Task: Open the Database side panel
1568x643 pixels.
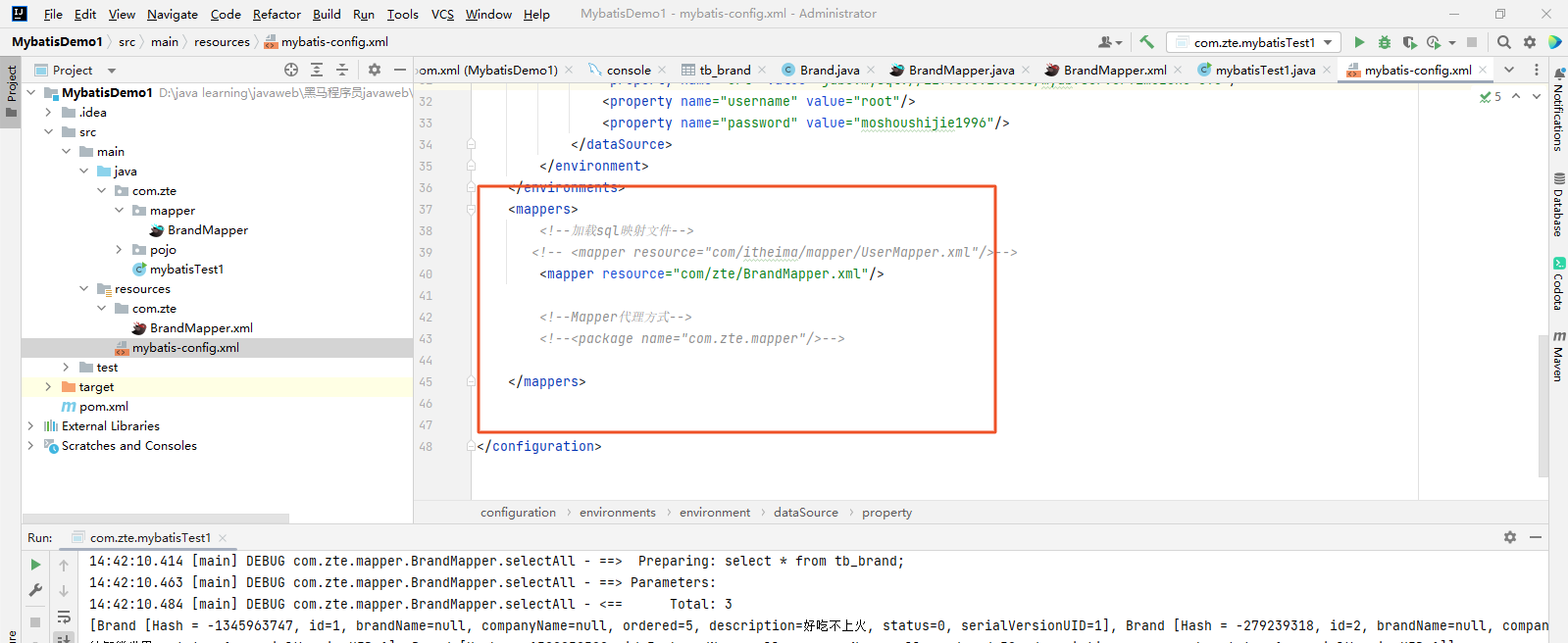Action: pos(1558,204)
